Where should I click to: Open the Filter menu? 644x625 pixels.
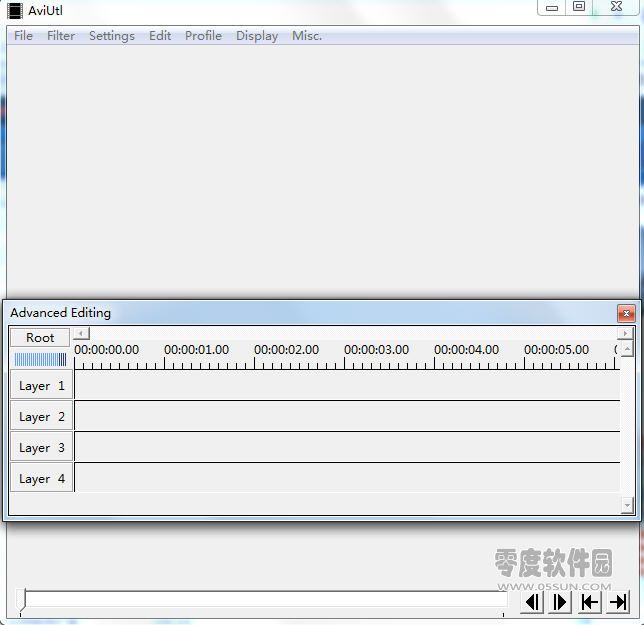61,36
